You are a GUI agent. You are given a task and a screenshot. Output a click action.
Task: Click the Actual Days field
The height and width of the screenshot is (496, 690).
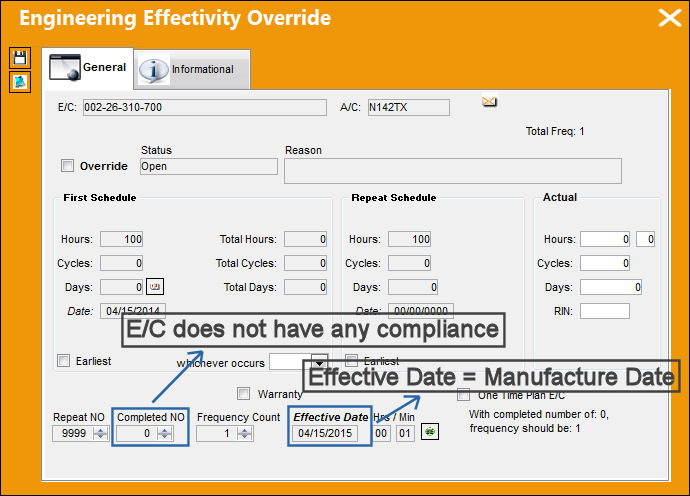pos(611,287)
